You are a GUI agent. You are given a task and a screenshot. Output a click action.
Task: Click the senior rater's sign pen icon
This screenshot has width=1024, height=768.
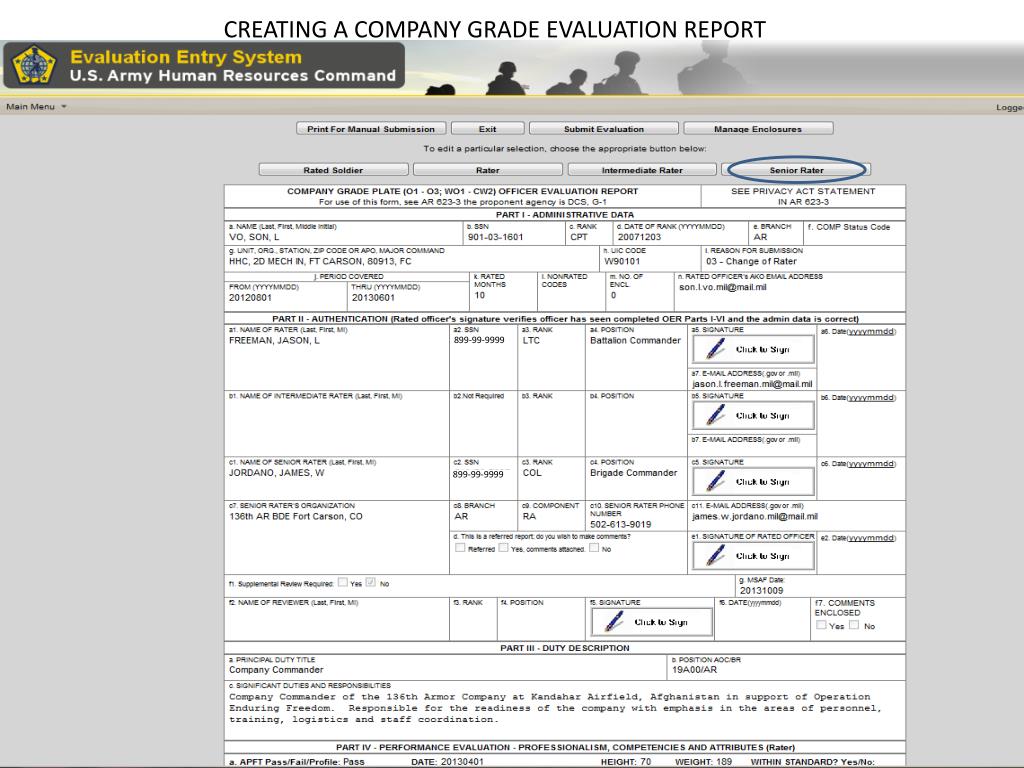pos(716,481)
